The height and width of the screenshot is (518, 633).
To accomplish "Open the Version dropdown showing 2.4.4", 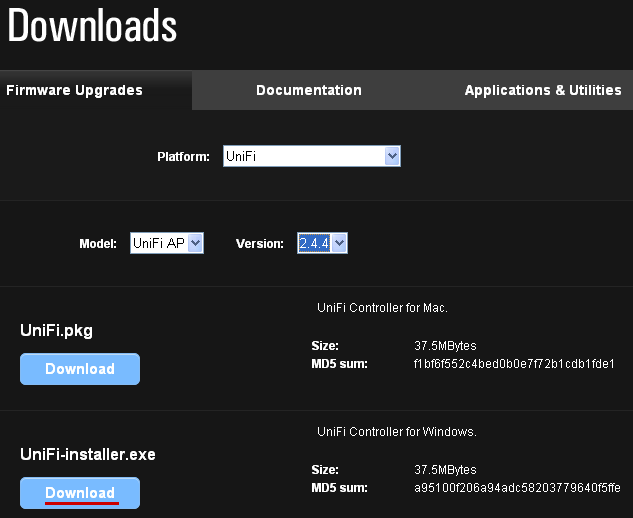I will (322, 243).
